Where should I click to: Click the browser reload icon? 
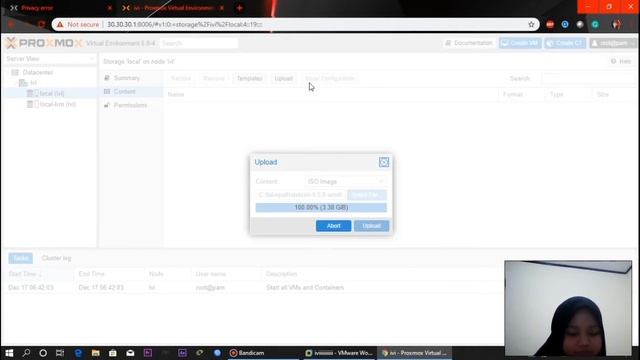click(x=41, y=24)
